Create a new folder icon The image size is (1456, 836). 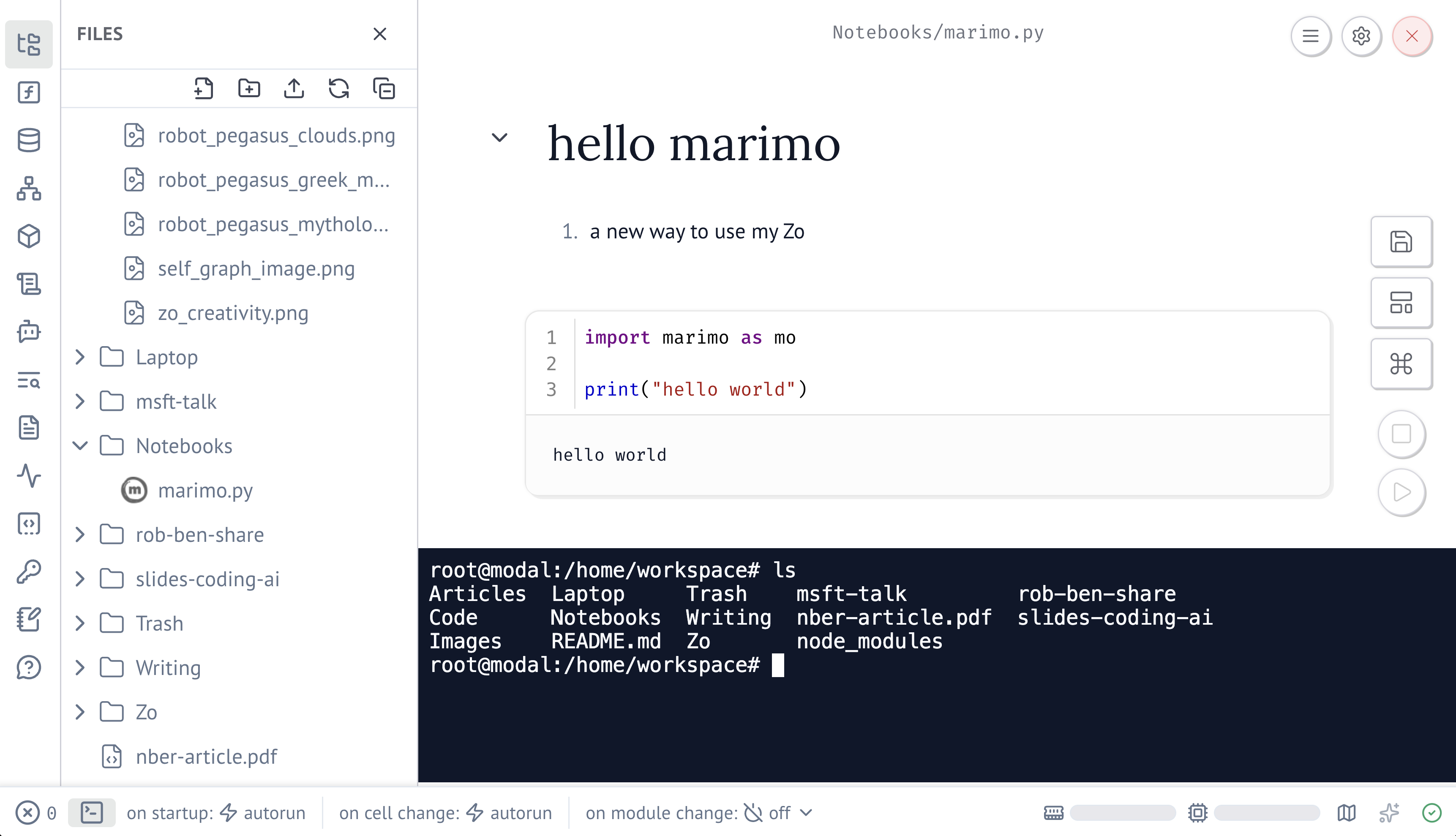coord(249,88)
